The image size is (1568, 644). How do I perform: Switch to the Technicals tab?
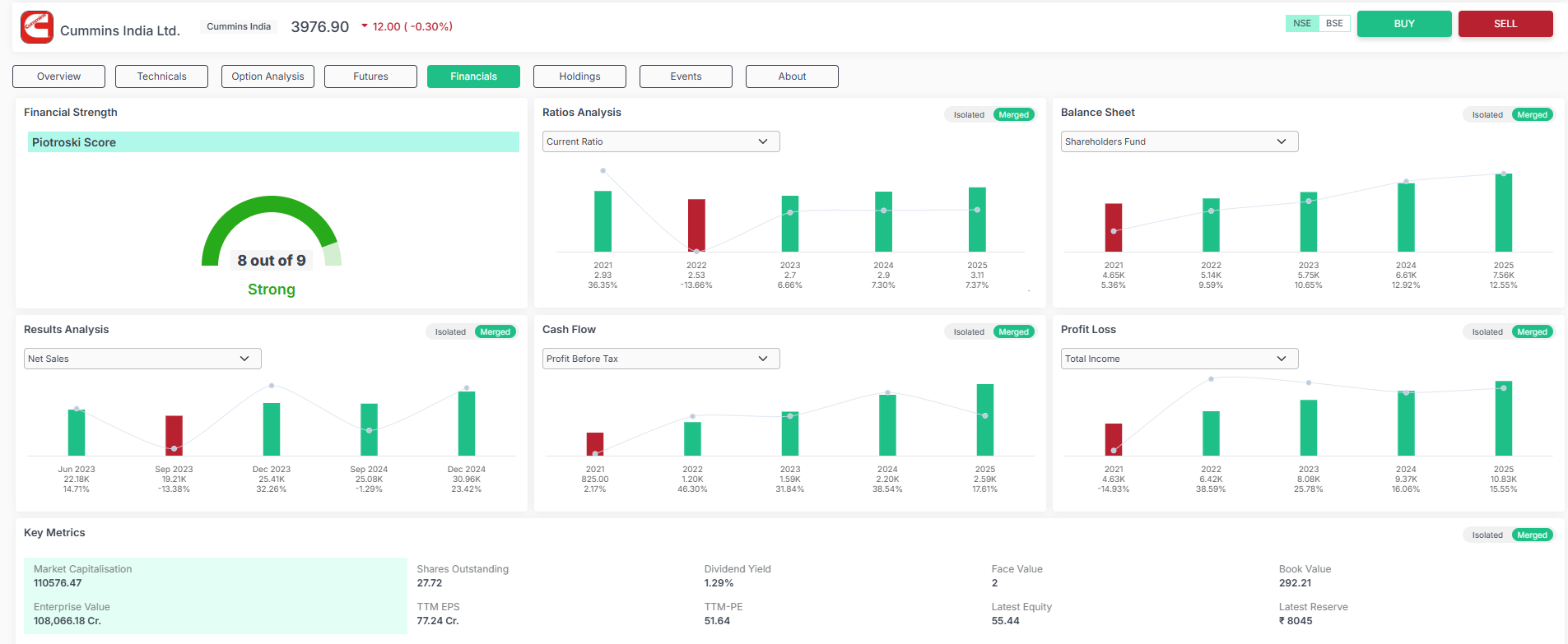pyautogui.click(x=161, y=76)
